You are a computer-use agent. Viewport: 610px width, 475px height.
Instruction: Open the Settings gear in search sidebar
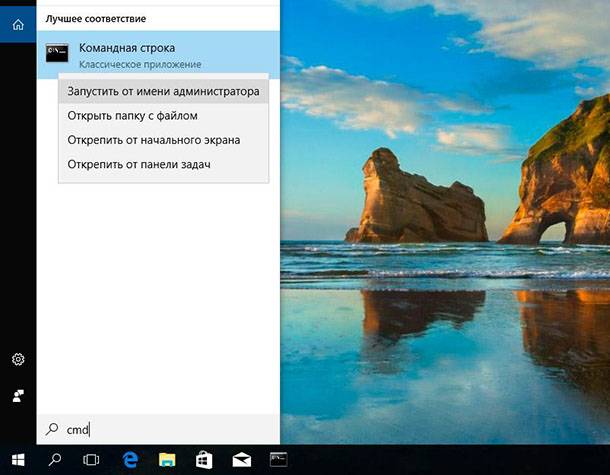pyautogui.click(x=18, y=359)
